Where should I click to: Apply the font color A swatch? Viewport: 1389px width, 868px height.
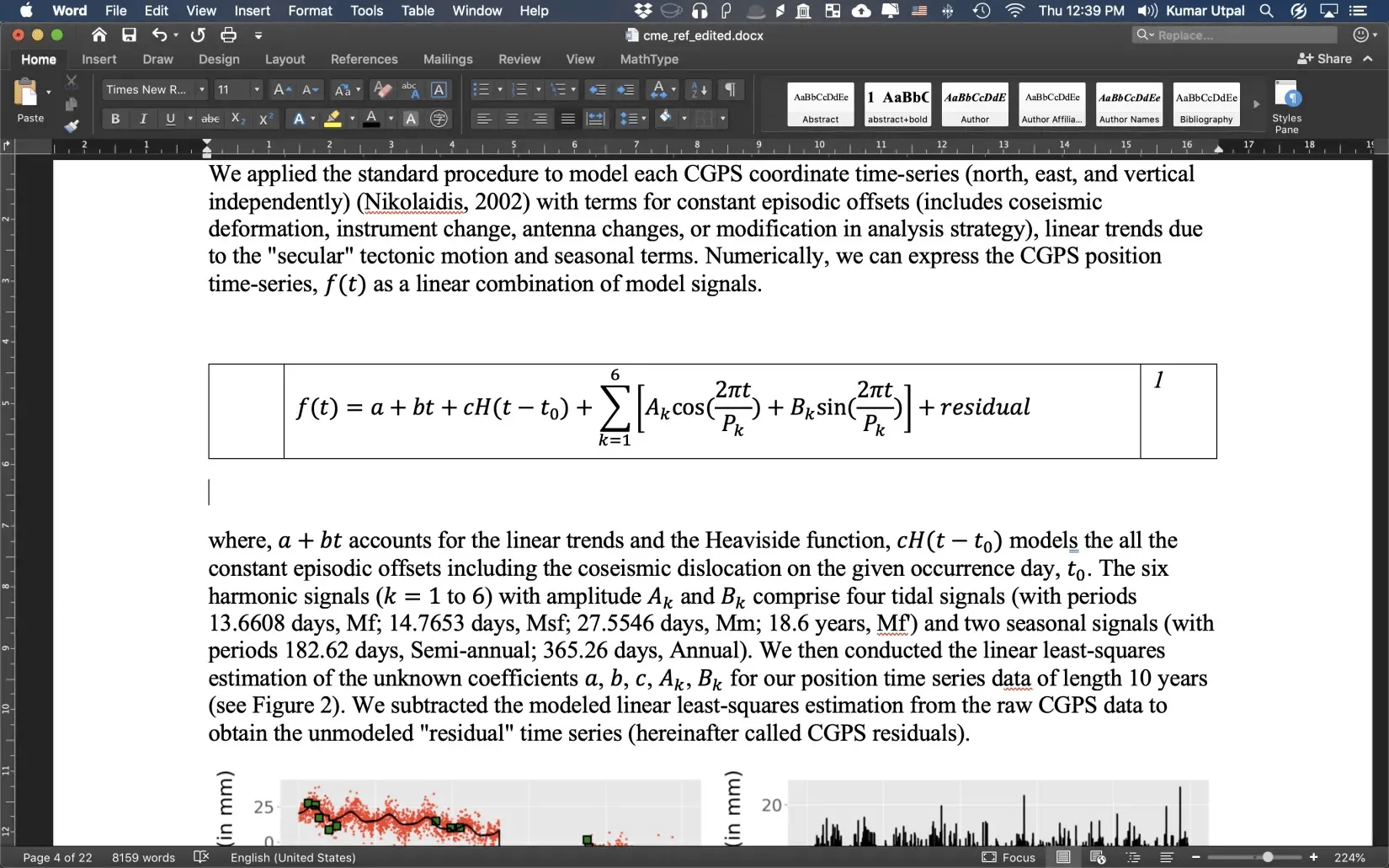(x=371, y=119)
